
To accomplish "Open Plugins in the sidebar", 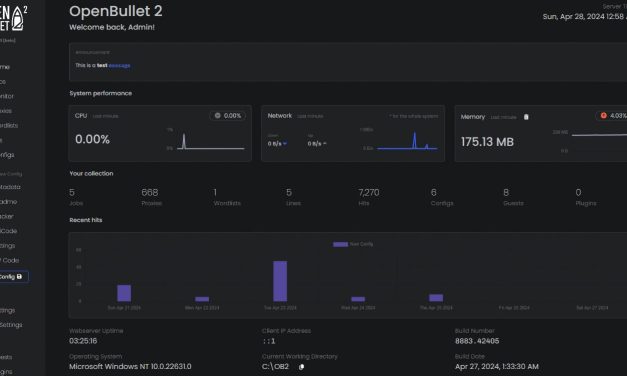I will click(6, 372).
